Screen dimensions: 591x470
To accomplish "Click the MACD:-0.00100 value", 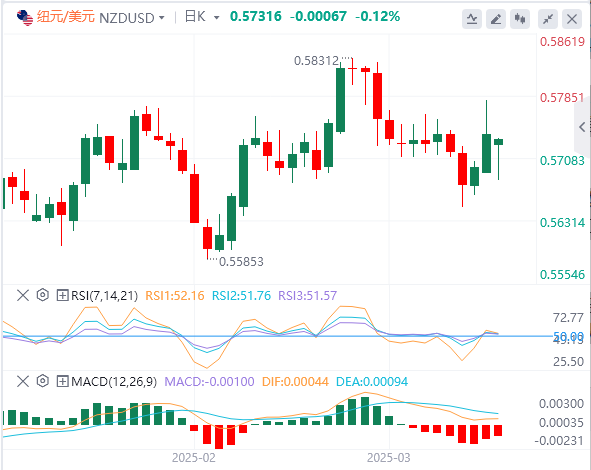I will click(210, 381).
